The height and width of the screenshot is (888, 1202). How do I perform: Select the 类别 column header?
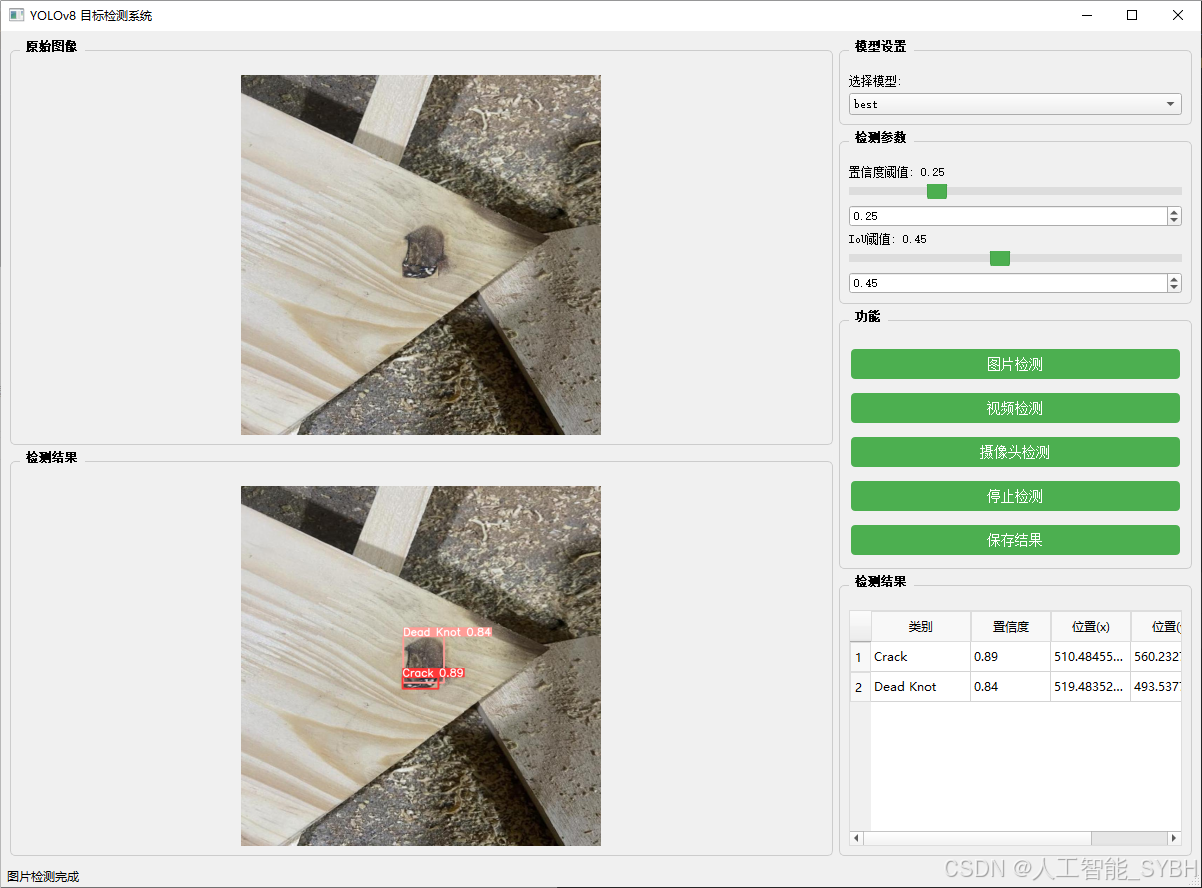[x=921, y=627]
